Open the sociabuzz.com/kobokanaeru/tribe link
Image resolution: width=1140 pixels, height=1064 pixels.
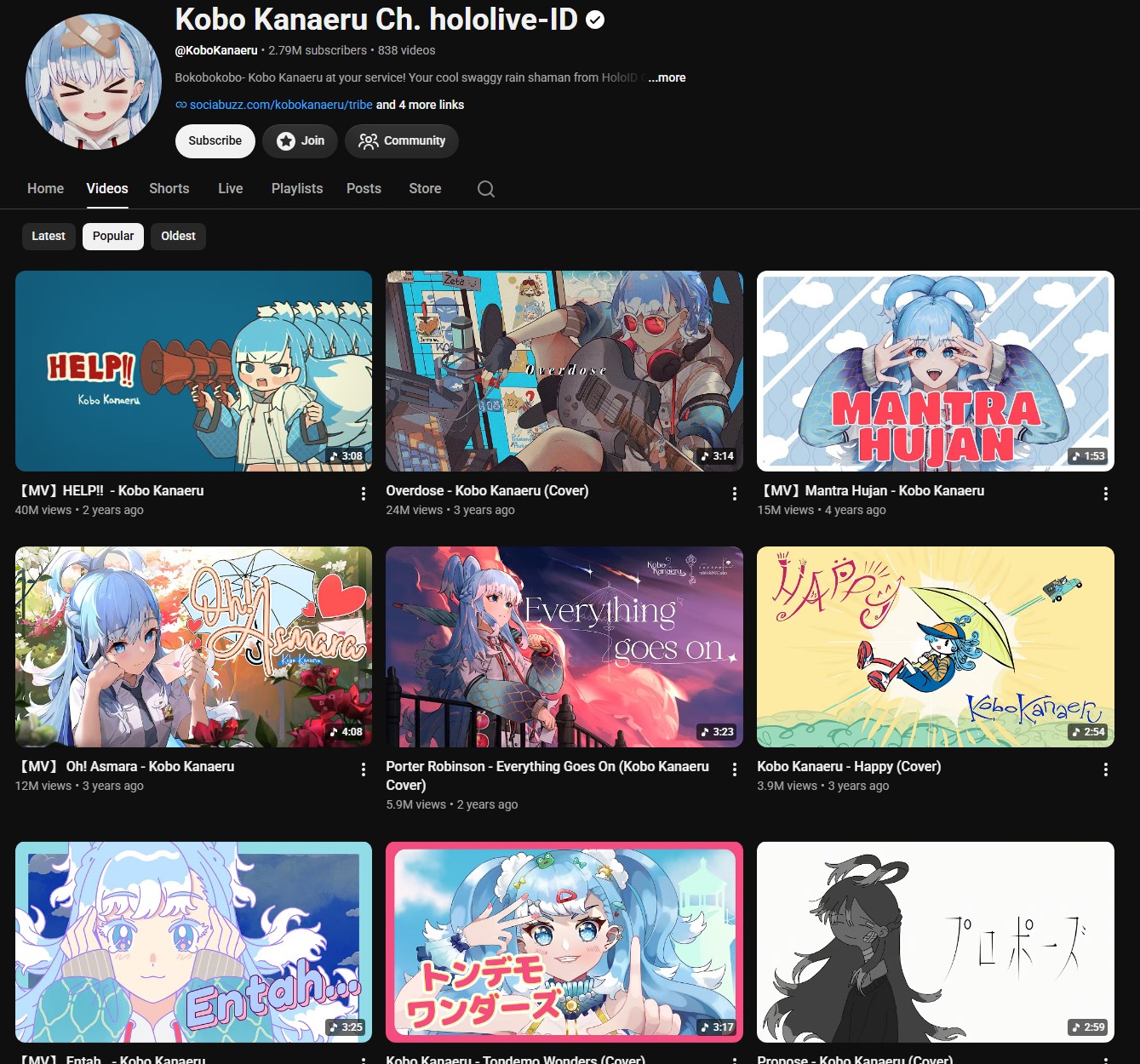coord(281,105)
